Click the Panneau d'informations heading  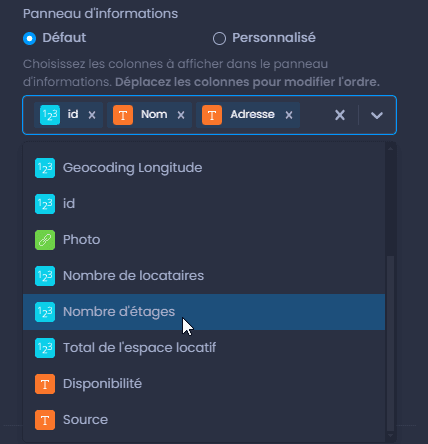[x=100, y=14]
